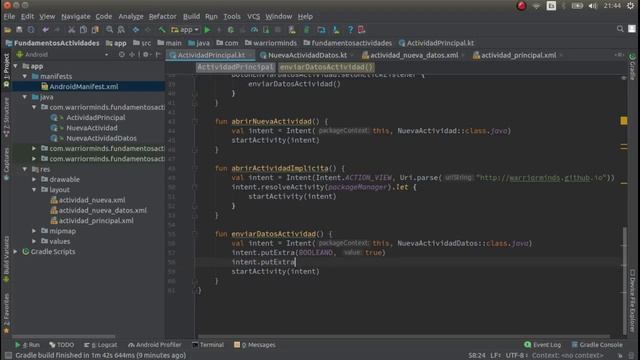Open the TODO tool window

(x=62, y=345)
